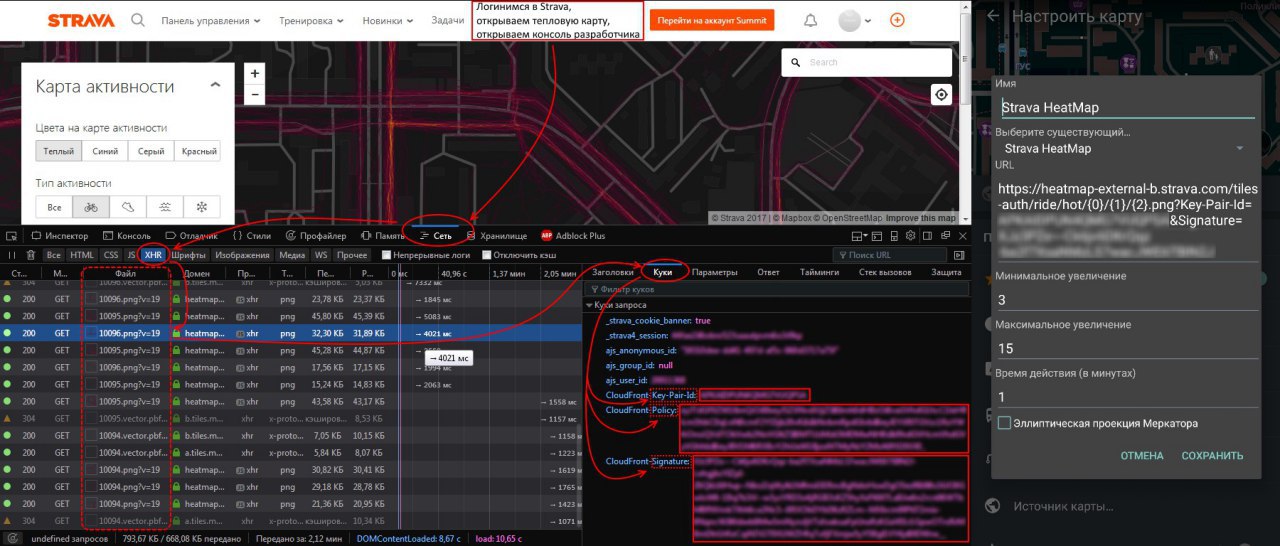Pause network recording in devtools

click(x=12, y=255)
